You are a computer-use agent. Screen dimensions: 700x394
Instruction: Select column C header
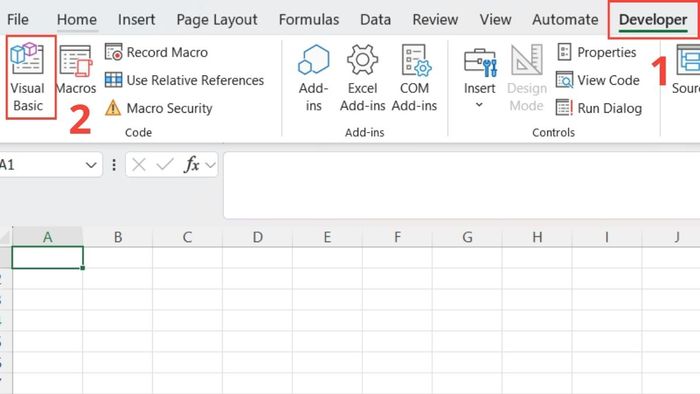[188, 237]
